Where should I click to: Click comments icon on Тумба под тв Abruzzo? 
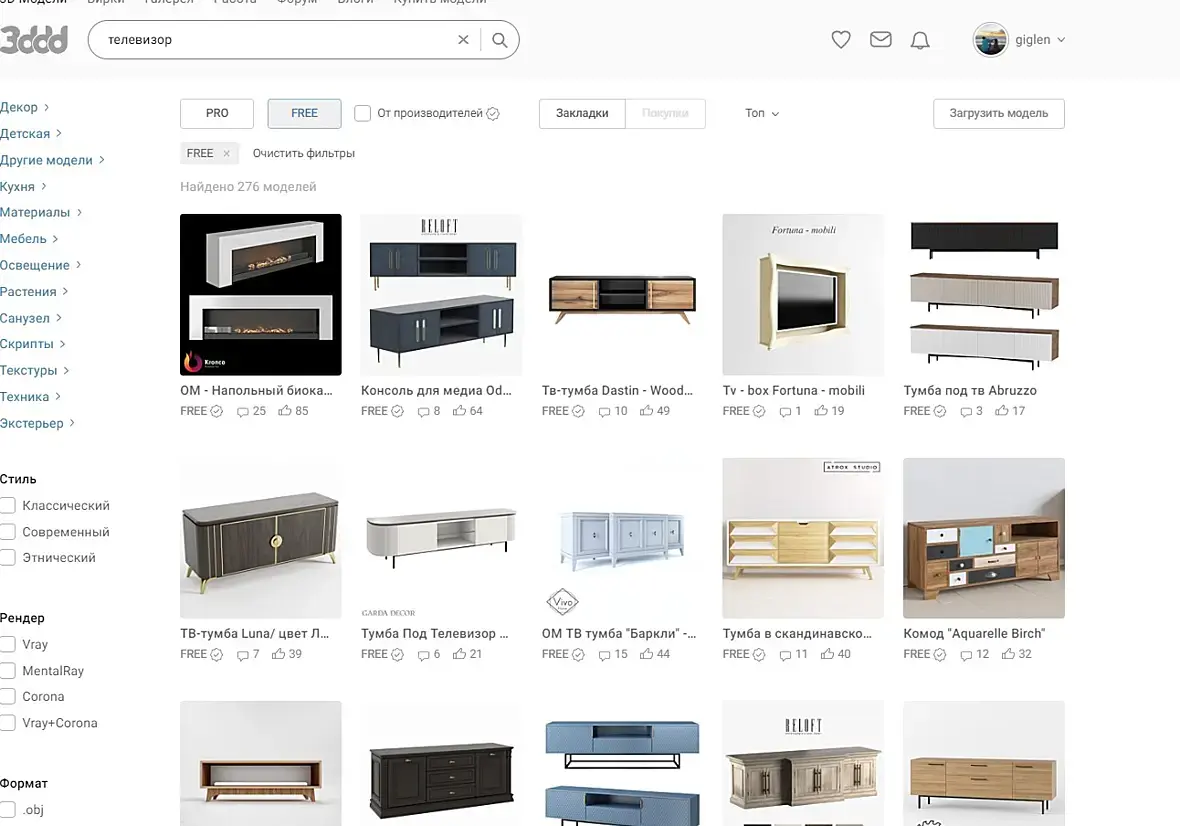(966, 411)
